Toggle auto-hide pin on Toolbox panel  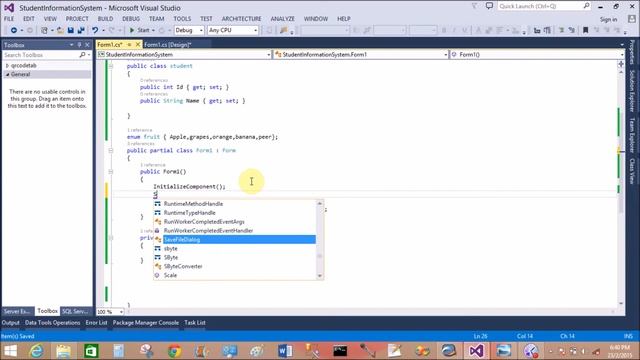pos(80,45)
